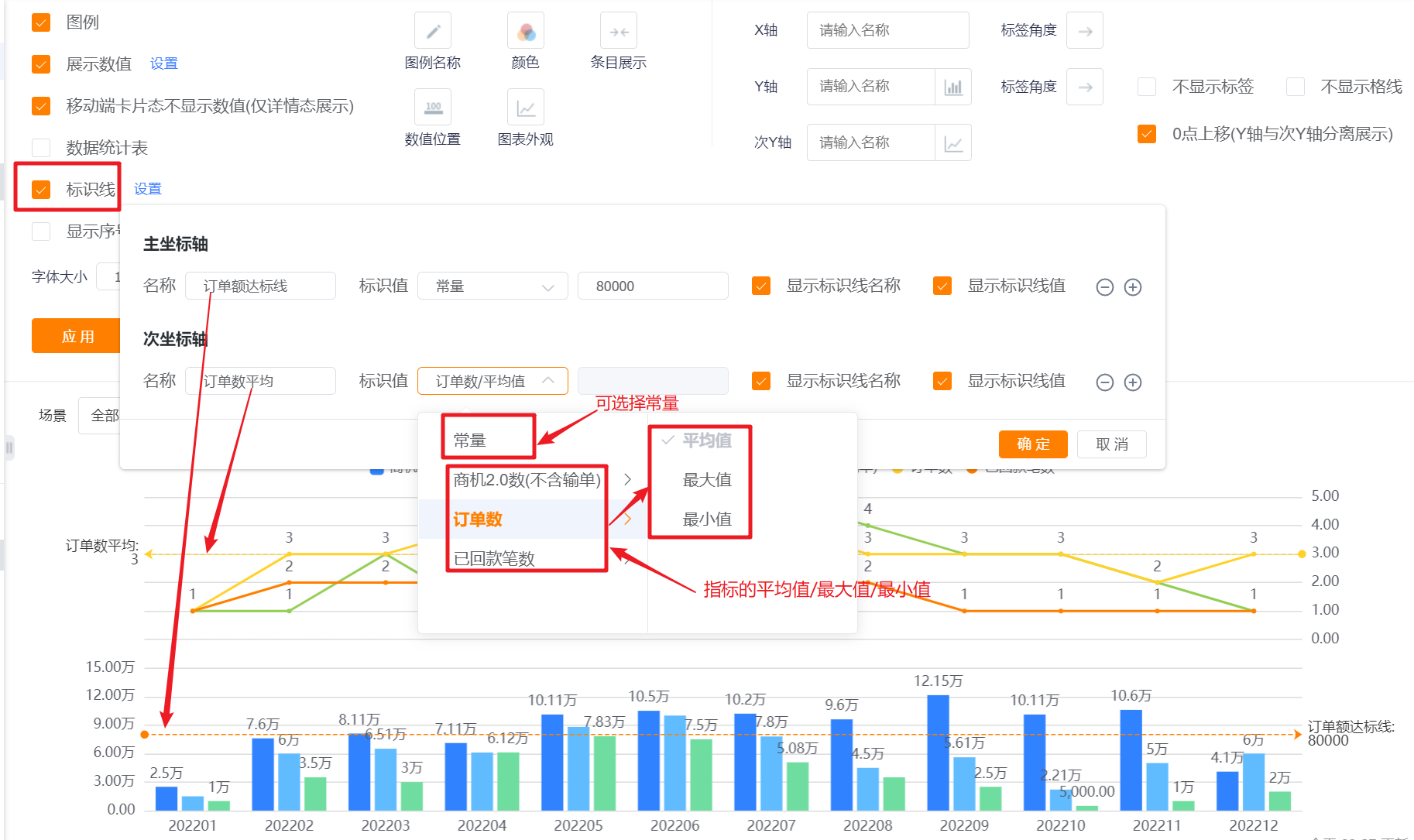
Task: Click 次坐标轴 名称 field 订单数平均
Action: (x=261, y=381)
